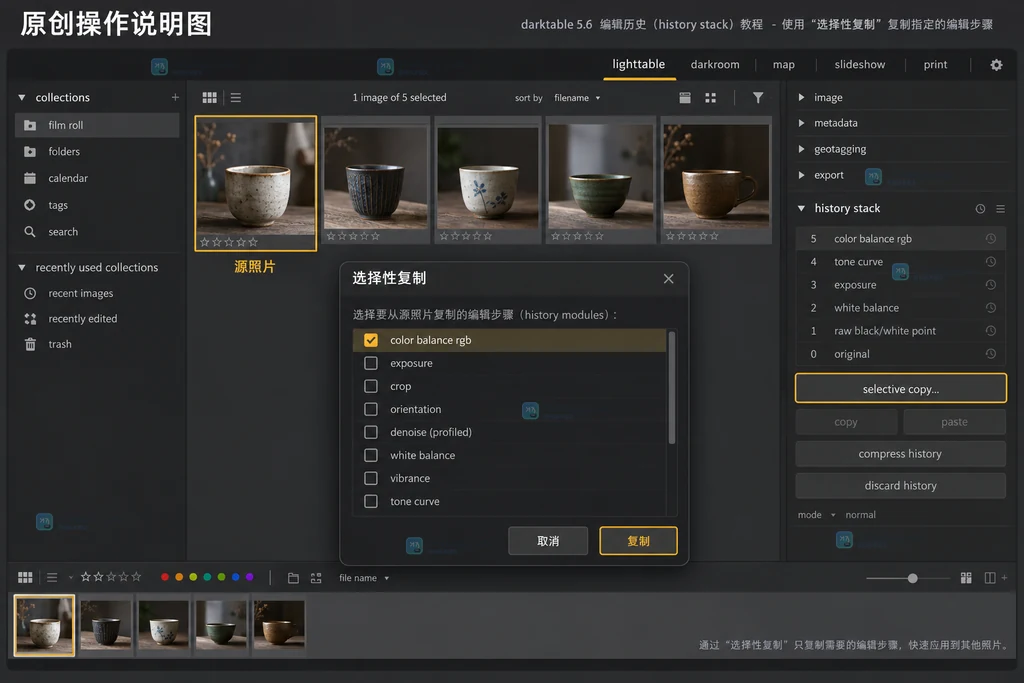Screen dimensions: 1024x683
Task: Click clock icon on tone curve row
Action: click(x=991, y=261)
